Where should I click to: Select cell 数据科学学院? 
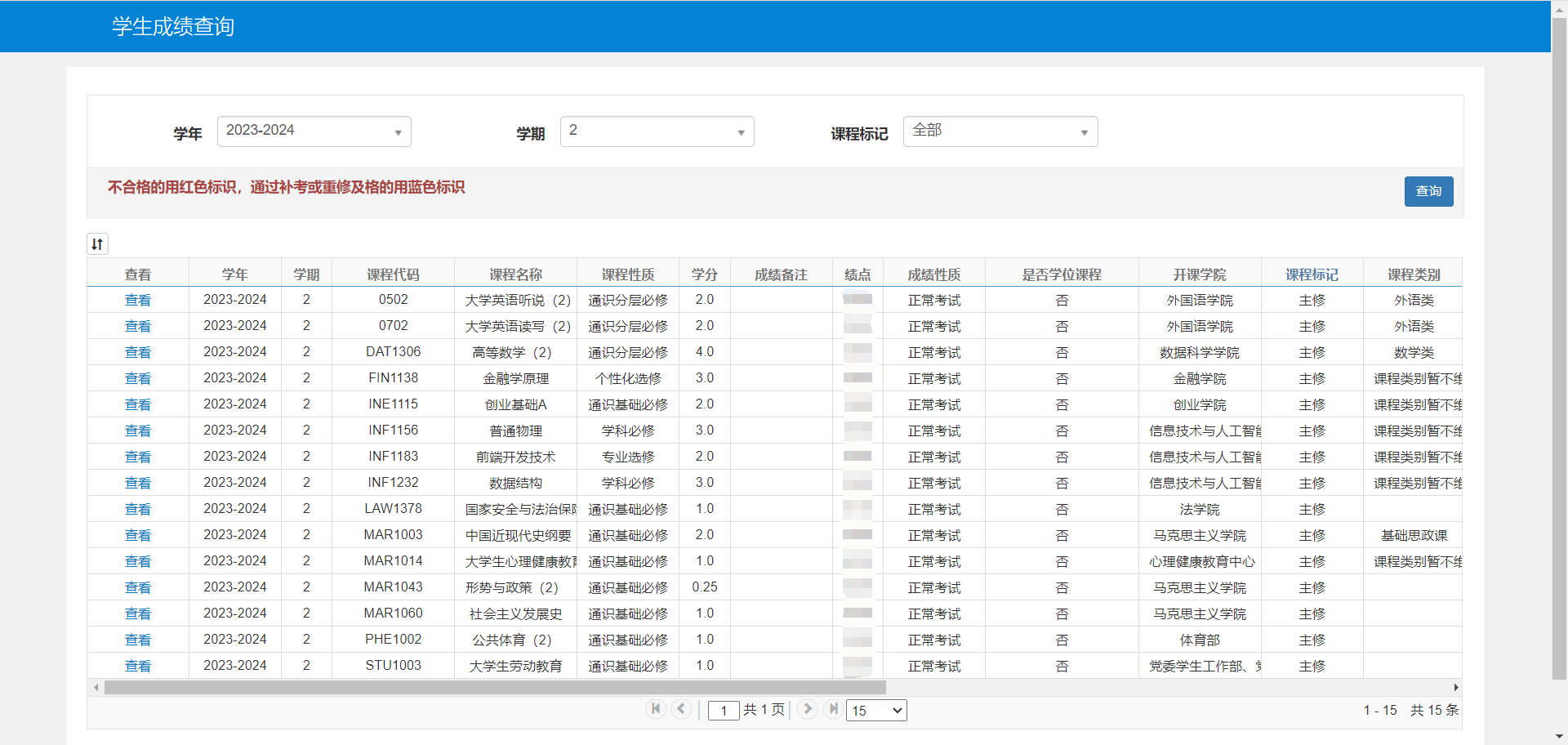coord(1200,352)
